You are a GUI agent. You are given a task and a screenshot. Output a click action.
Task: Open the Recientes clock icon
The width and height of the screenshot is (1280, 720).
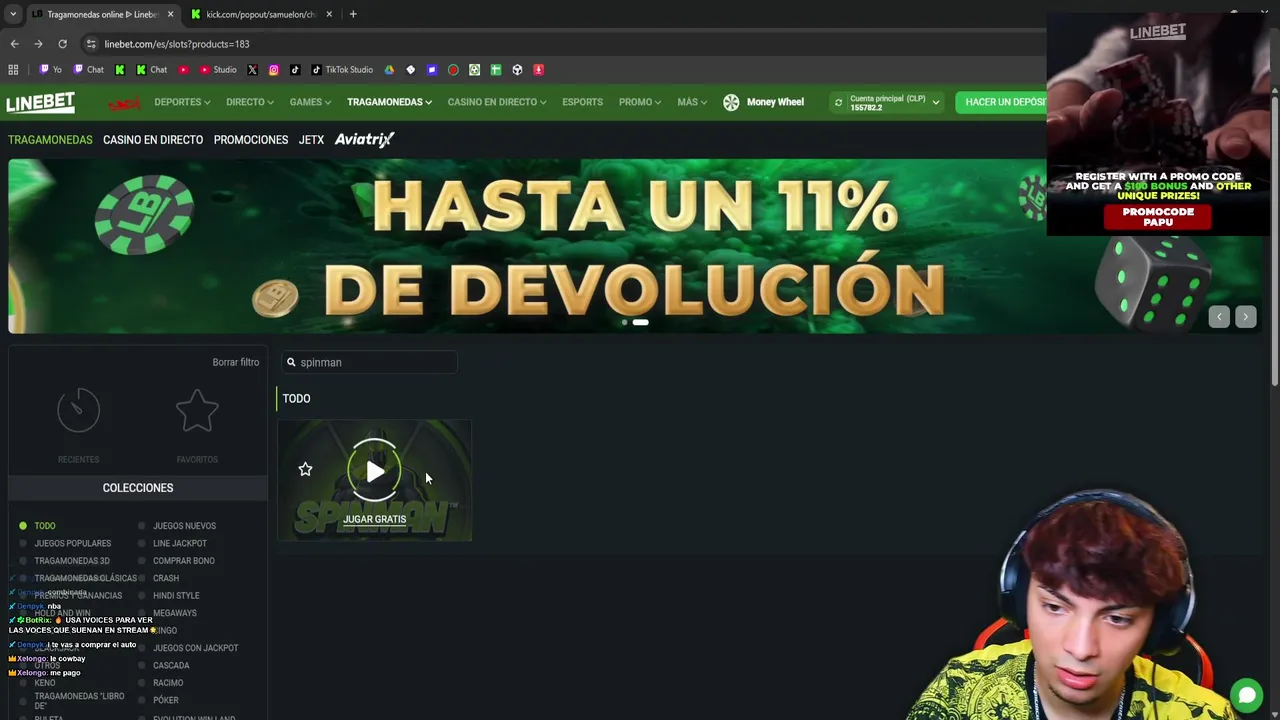point(78,410)
